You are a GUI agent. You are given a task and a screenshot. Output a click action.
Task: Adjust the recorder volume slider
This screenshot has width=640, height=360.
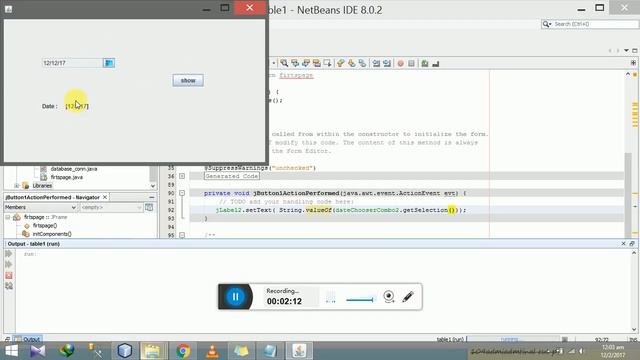[x=360, y=300]
